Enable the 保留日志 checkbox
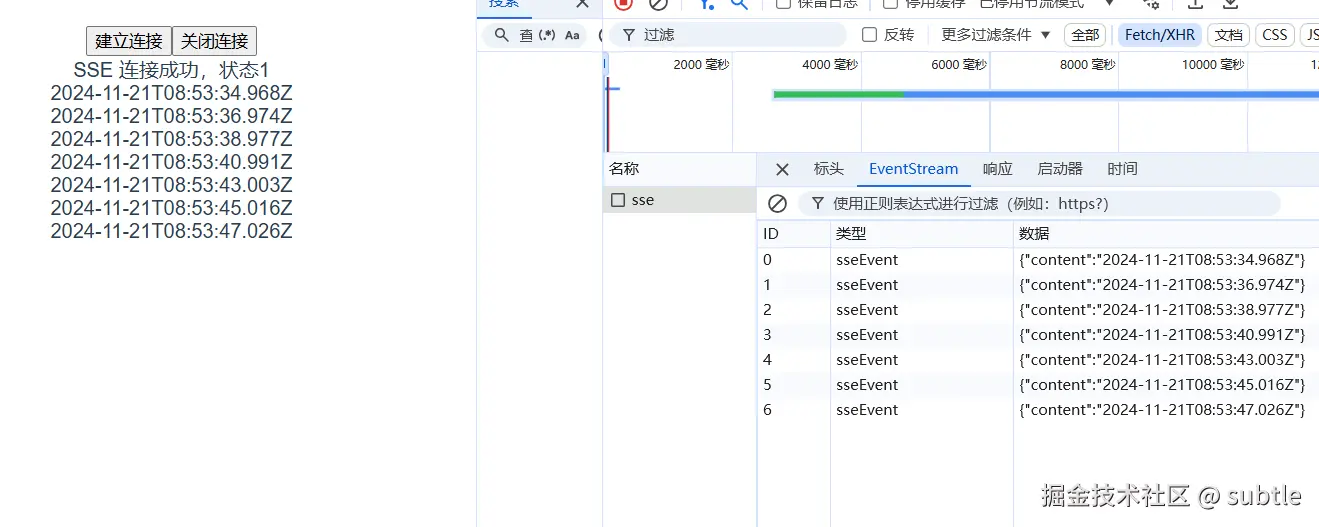1319x527 pixels. [784, 4]
